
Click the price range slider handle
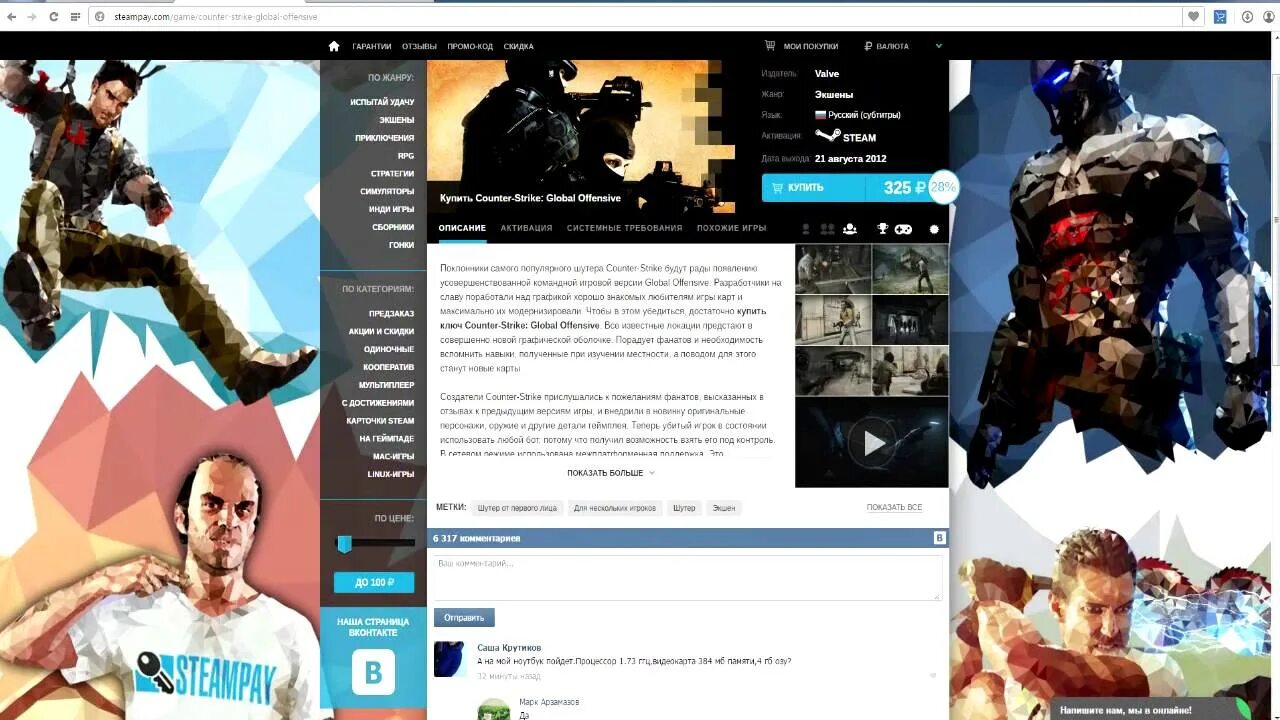point(344,543)
